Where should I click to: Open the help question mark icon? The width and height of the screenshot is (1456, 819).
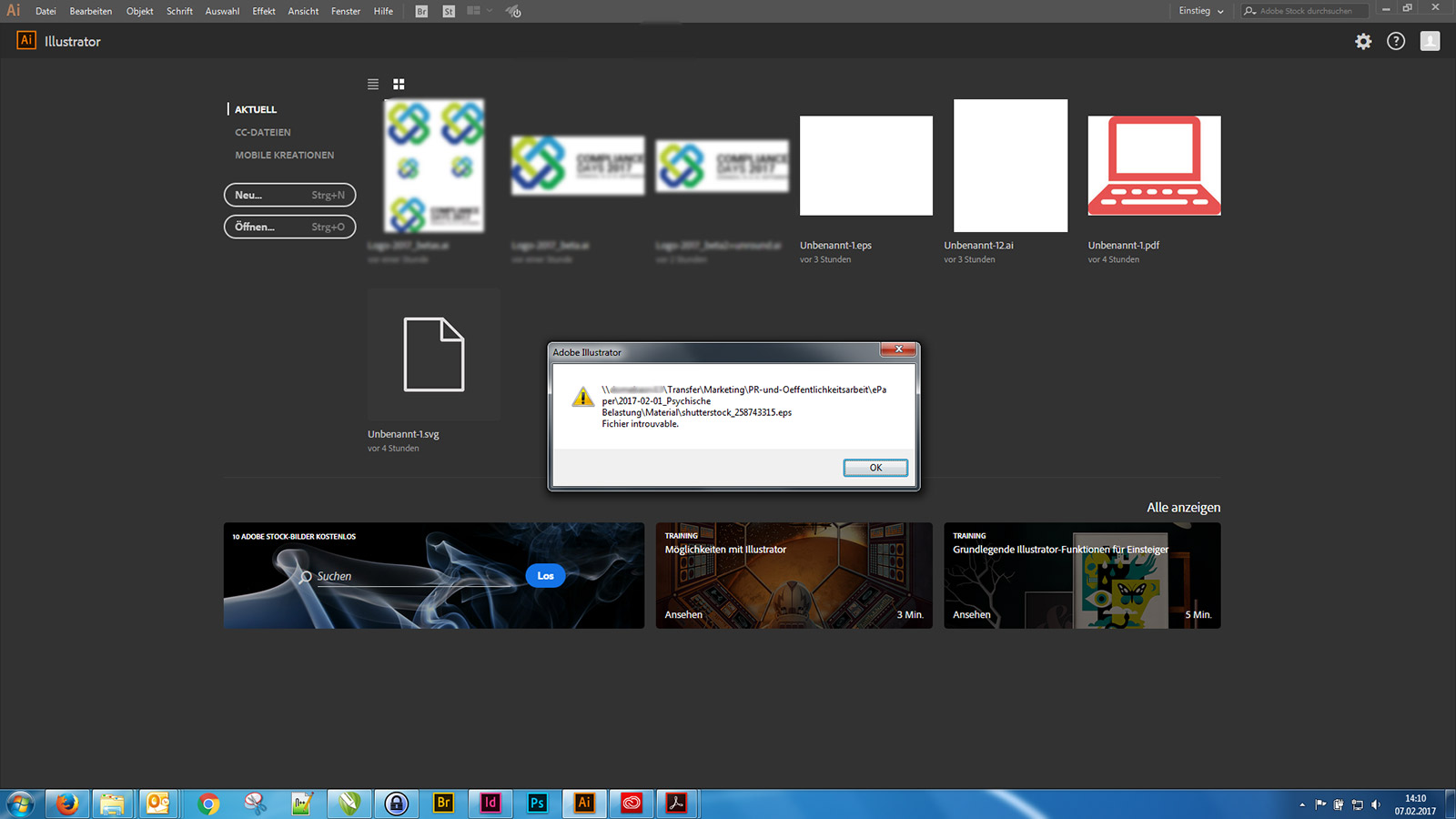tap(1396, 41)
